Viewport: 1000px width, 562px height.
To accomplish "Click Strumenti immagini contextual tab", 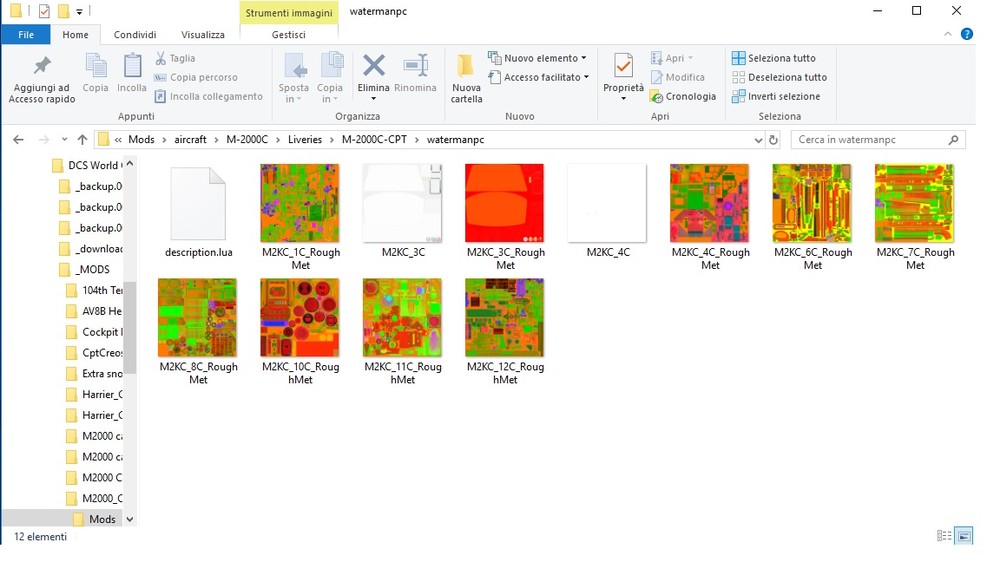I will (x=289, y=13).
